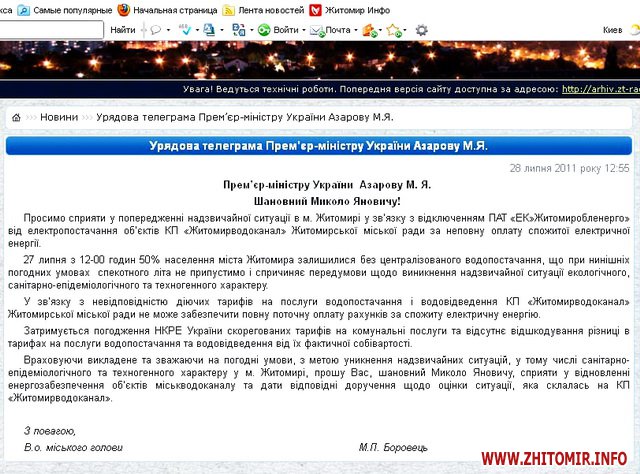Click the spell-check ABC toolbar icon
Image resolution: width=640 pixels, height=474 pixels.
[187, 30]
